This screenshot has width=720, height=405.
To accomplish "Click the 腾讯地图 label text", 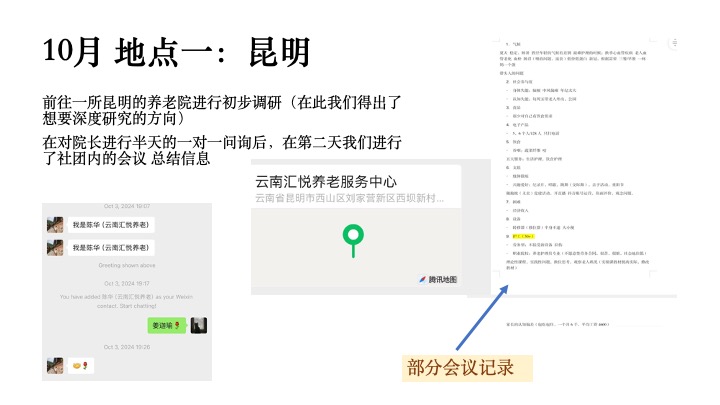I will 442,279.
